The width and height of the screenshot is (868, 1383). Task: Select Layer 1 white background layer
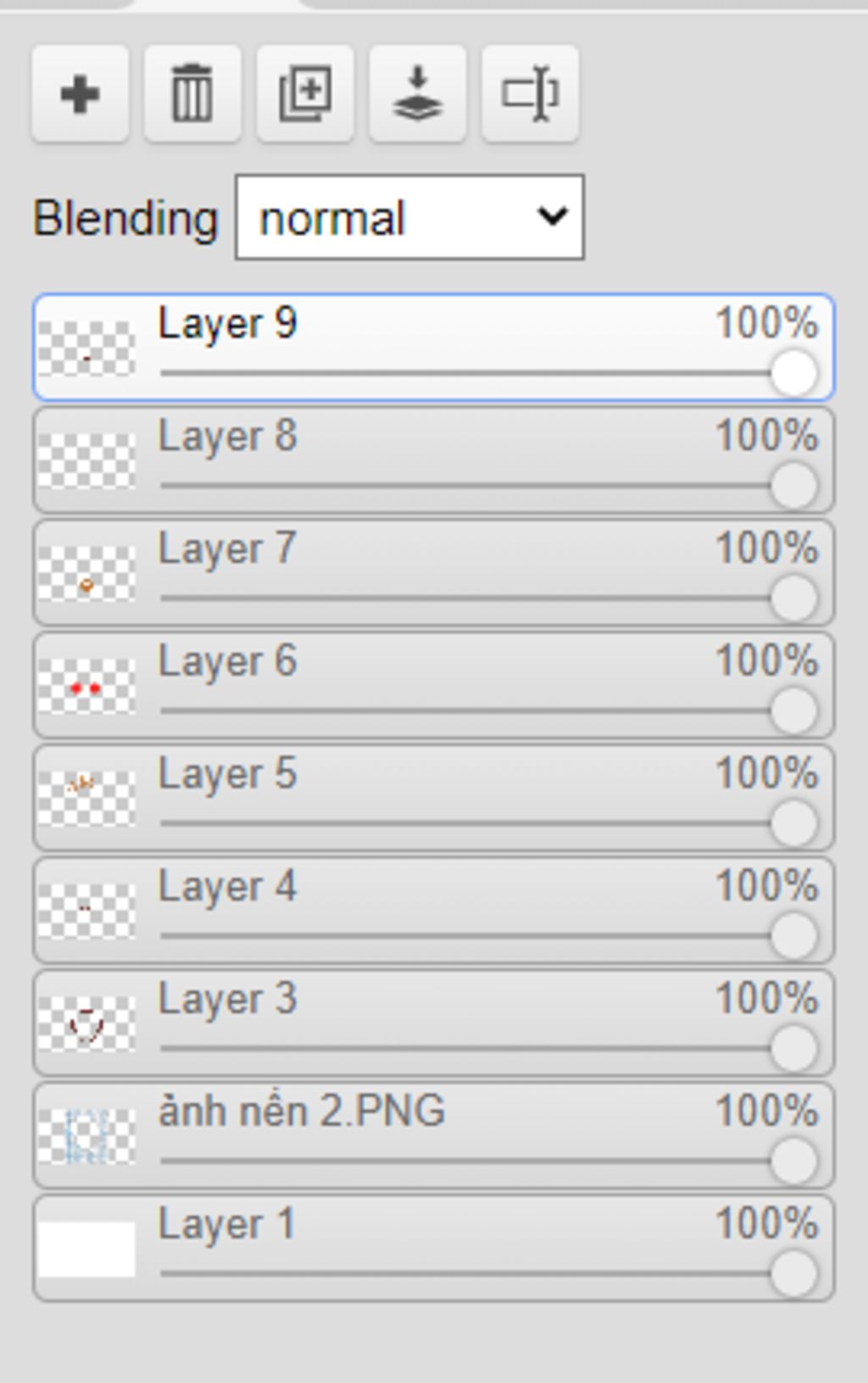click(434, 1248)
